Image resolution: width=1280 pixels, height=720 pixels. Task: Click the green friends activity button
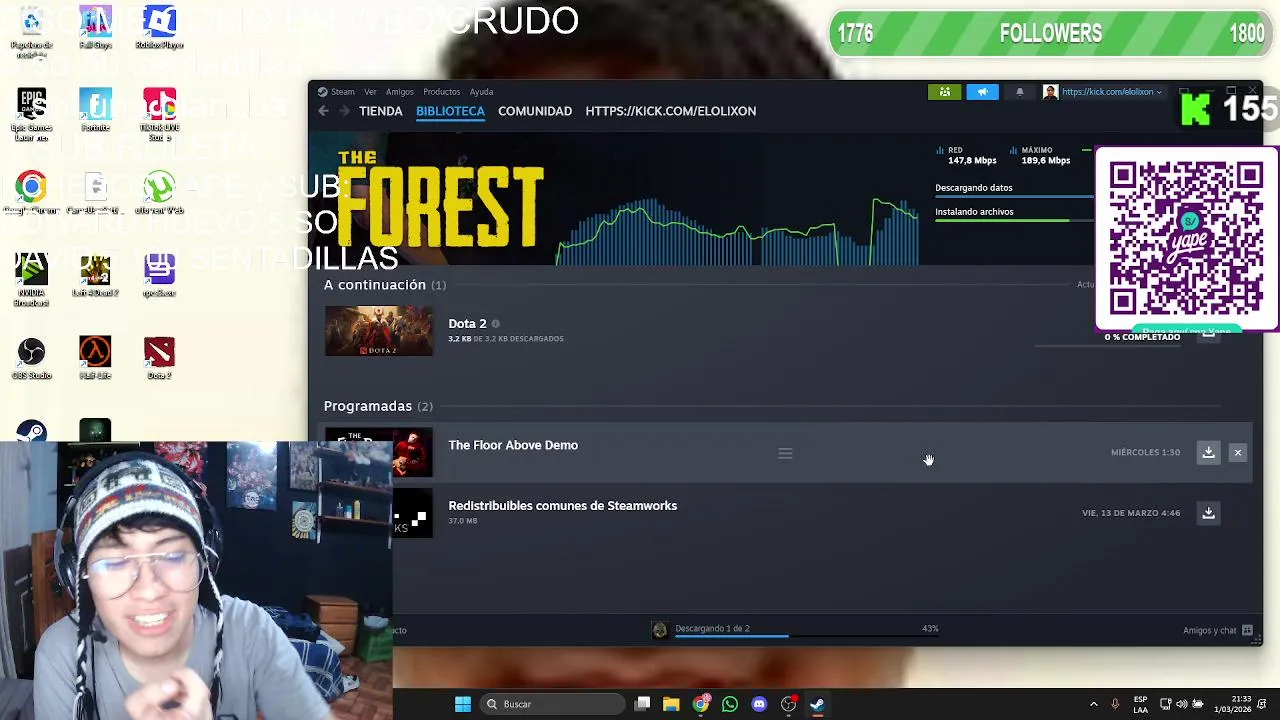pyautogui.click(x=945, y=92)
